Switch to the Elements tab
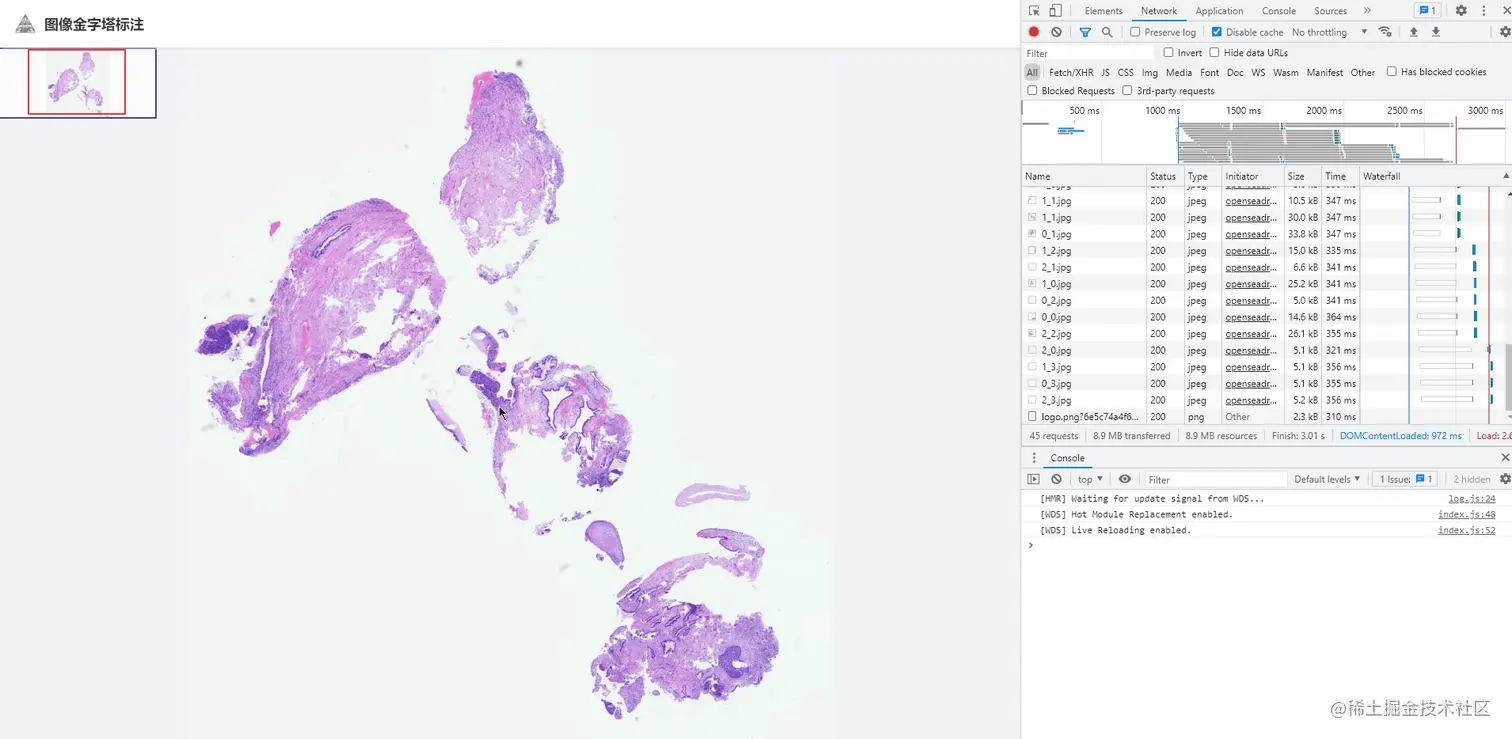 [1103, 11]
